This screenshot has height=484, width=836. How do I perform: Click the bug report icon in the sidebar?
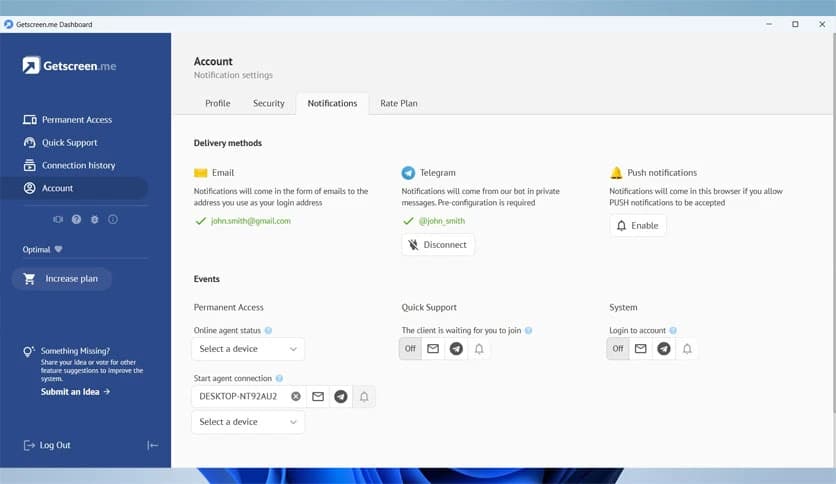pos(94,220)
